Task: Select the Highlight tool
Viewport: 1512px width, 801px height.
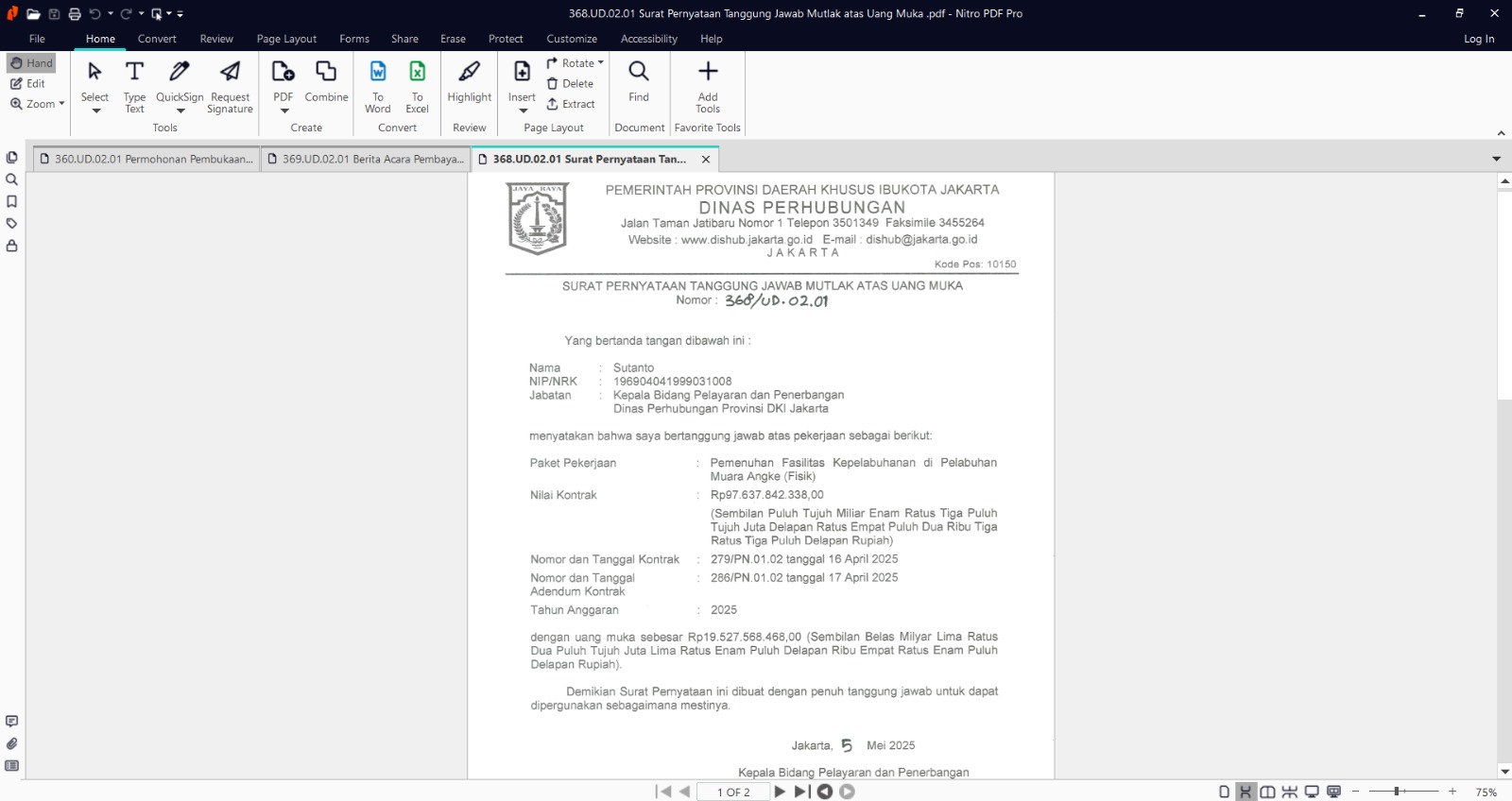Action: (470, 81)
